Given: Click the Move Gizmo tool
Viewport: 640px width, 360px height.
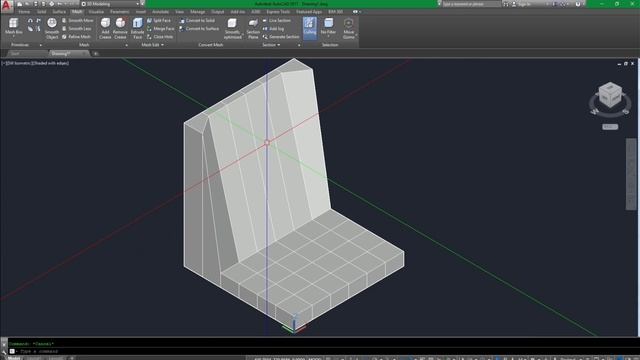Looking at the screenshot, I should tap(349, 29).
